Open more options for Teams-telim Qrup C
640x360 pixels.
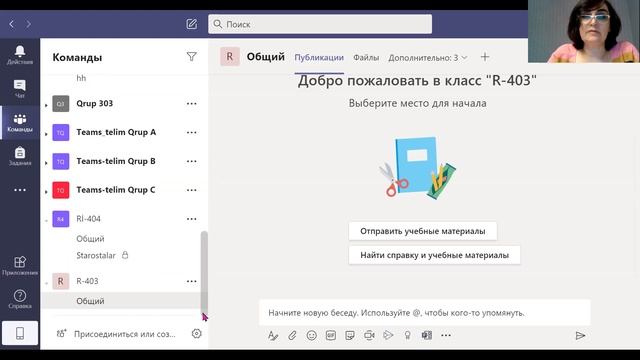coord(191,190)
